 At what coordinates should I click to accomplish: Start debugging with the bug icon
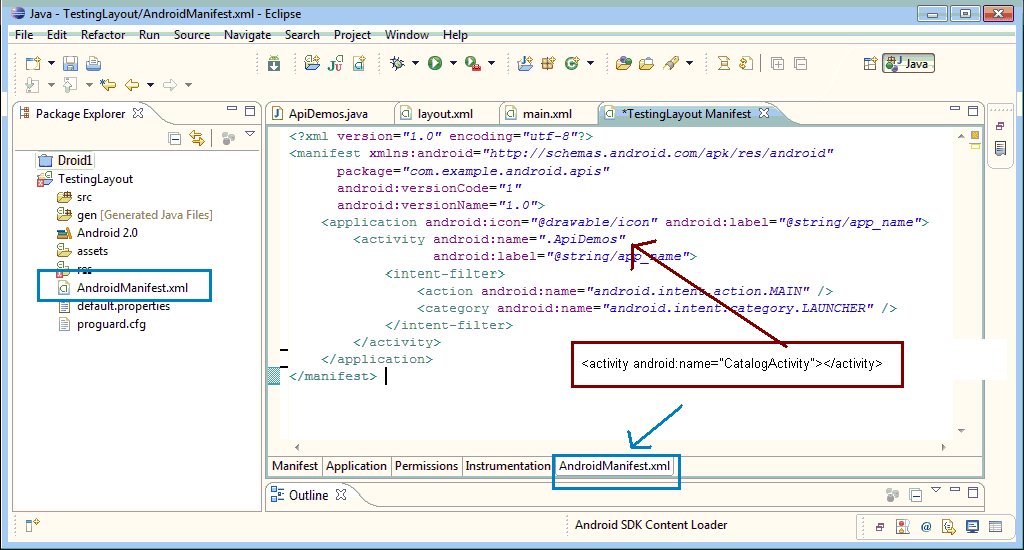397,63
